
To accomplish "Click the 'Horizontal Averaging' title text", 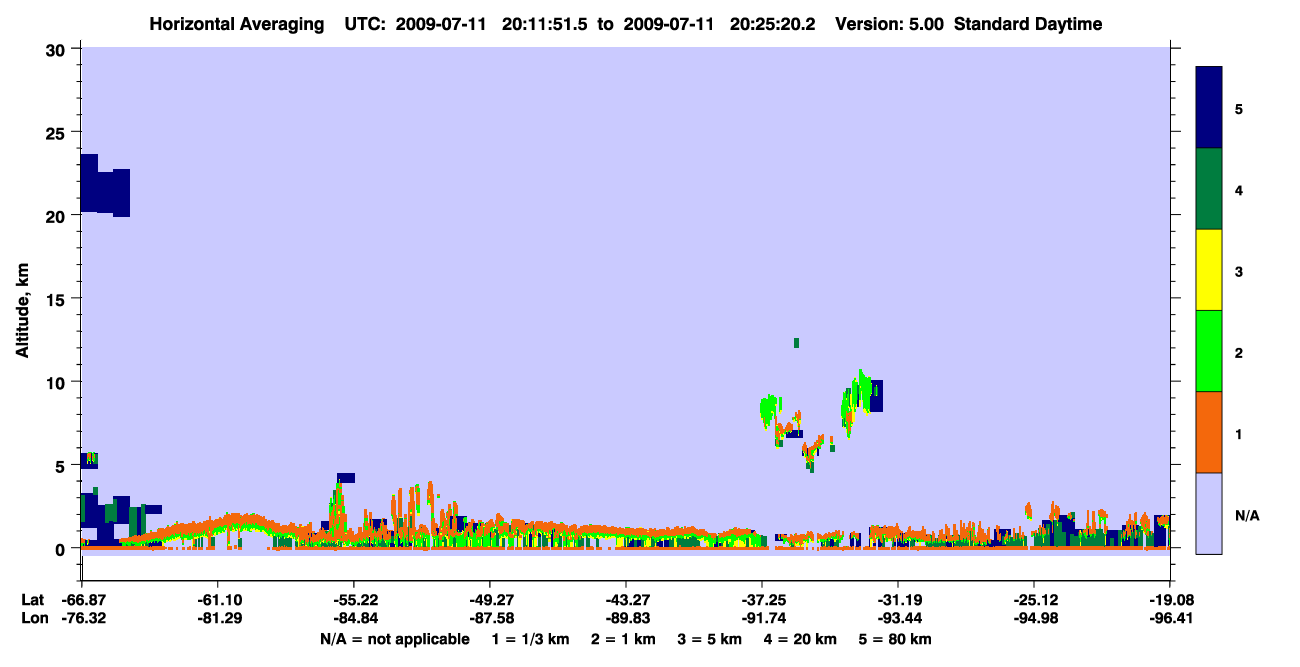I will 236,24.
